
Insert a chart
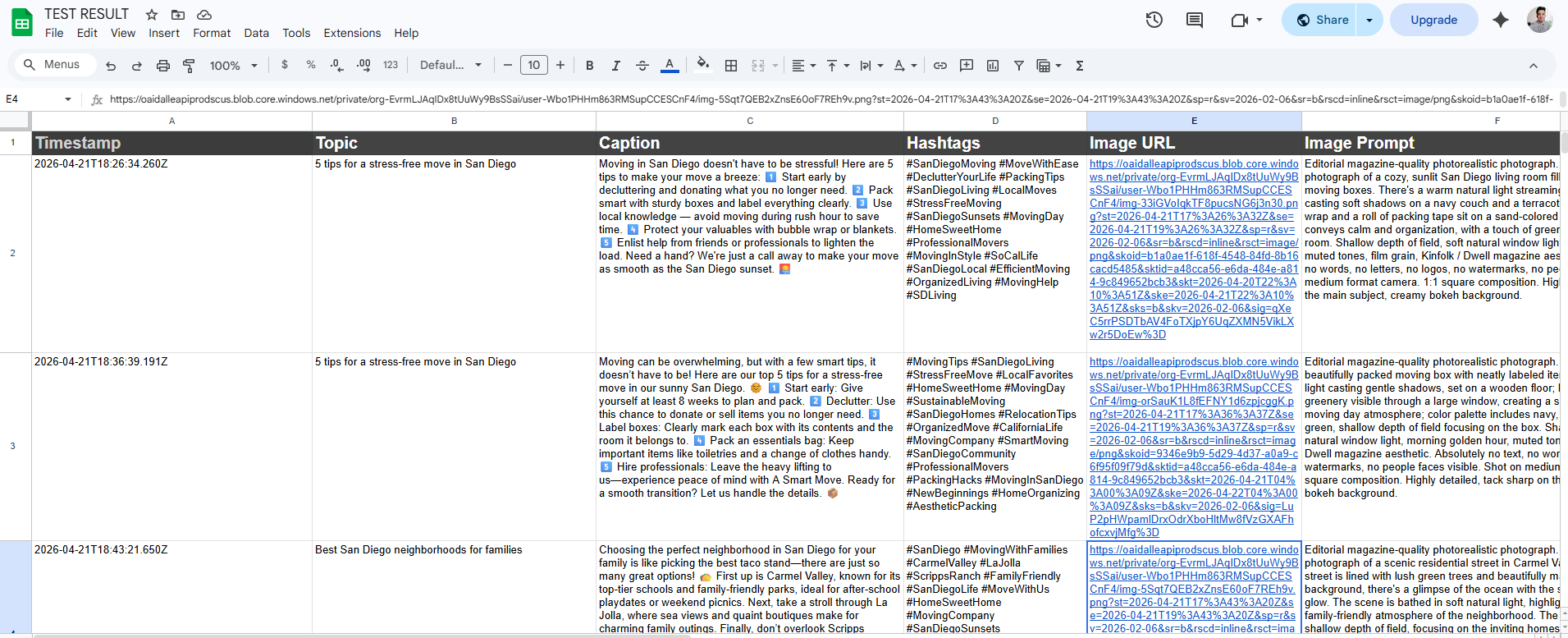coord(993,65)
